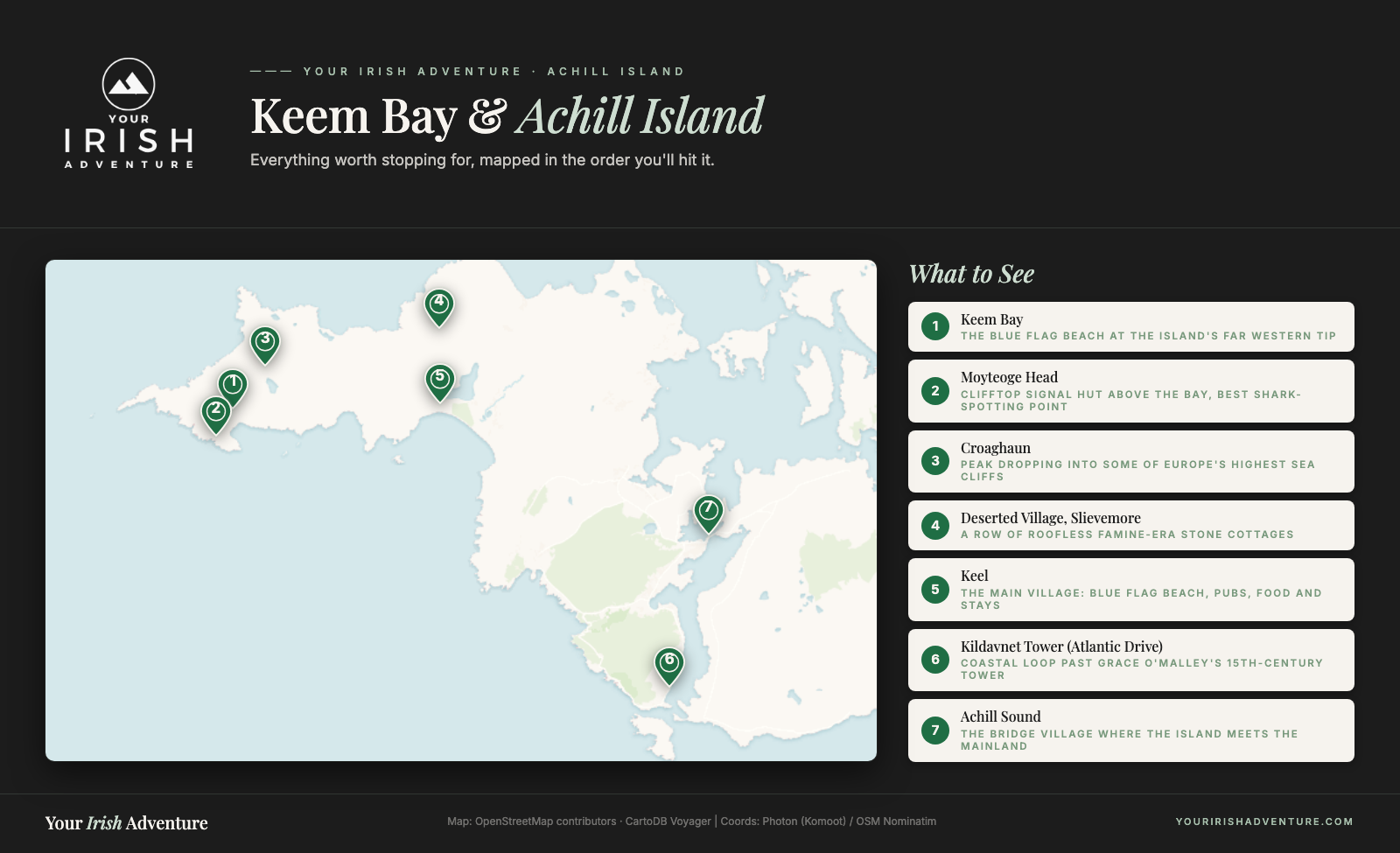Open the Kildavnet Tower (Atlantic Drive) title
Viewport: 1400px width, 853px height.
tap(1061, 647)
